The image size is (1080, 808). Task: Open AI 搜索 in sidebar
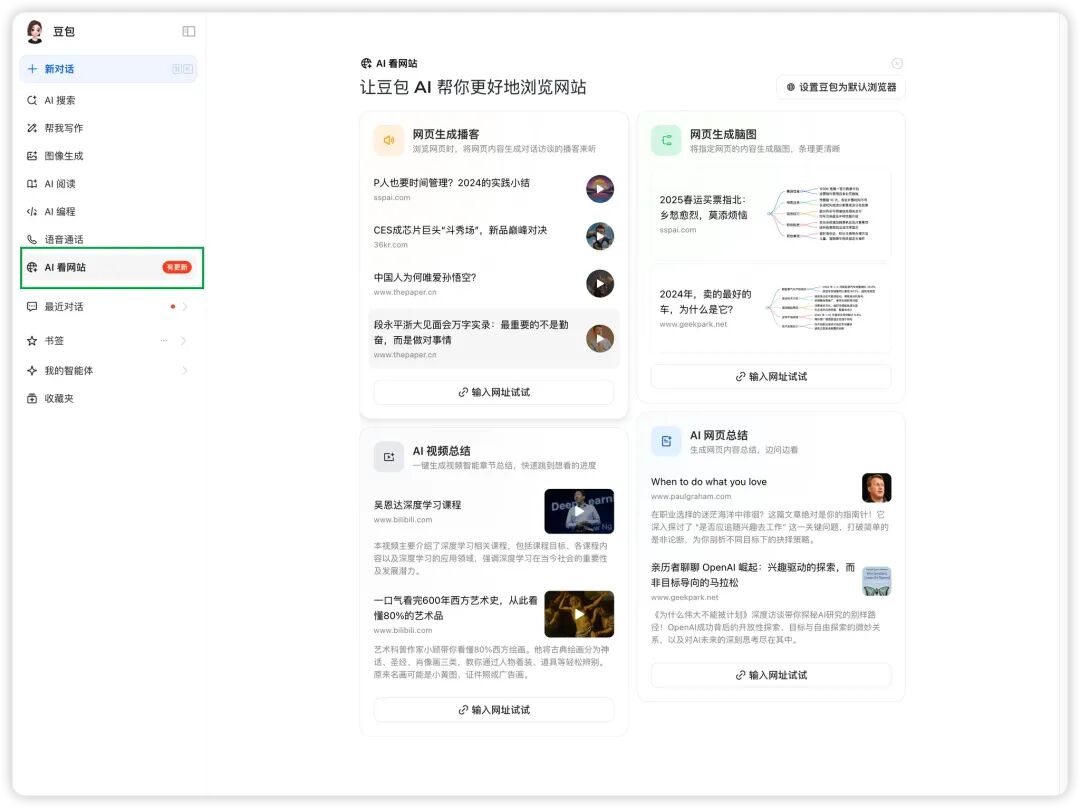tap(108, 100)
